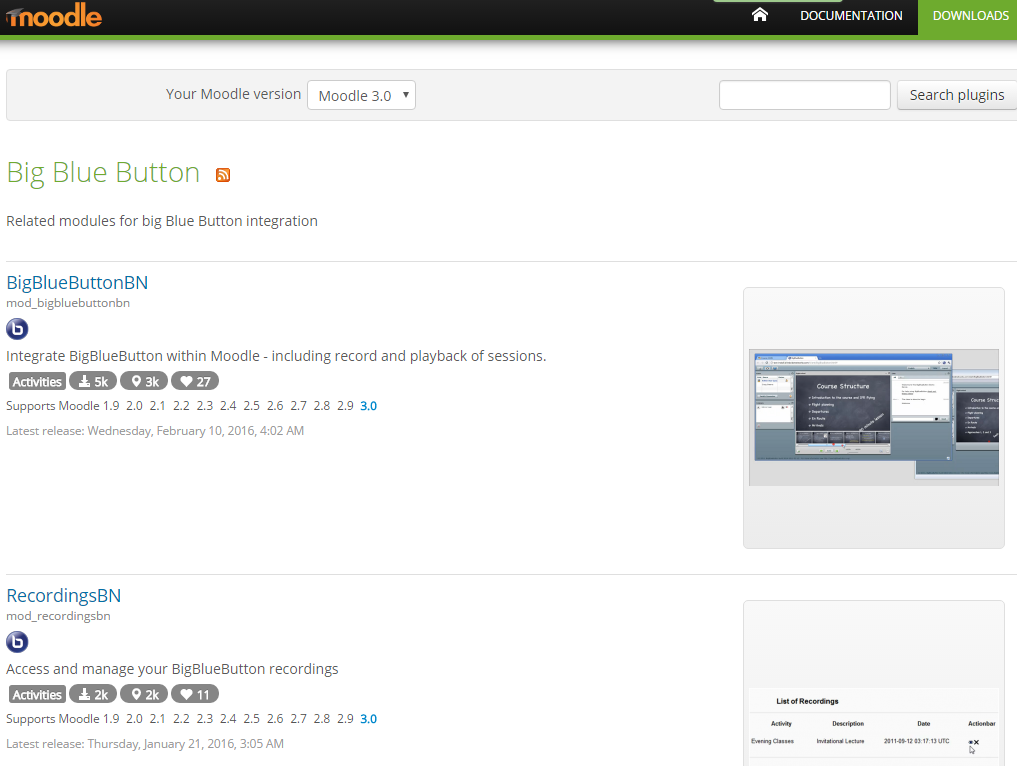Open the BigBlueButtonBN screenshot thumbnail

coord(873,417)
